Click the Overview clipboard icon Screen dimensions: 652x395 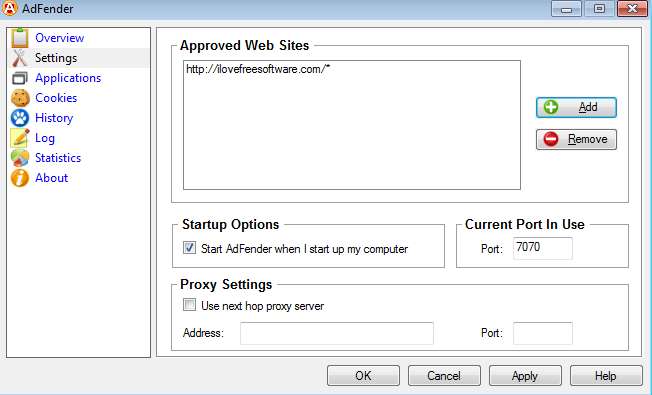[x=20, y=38]
